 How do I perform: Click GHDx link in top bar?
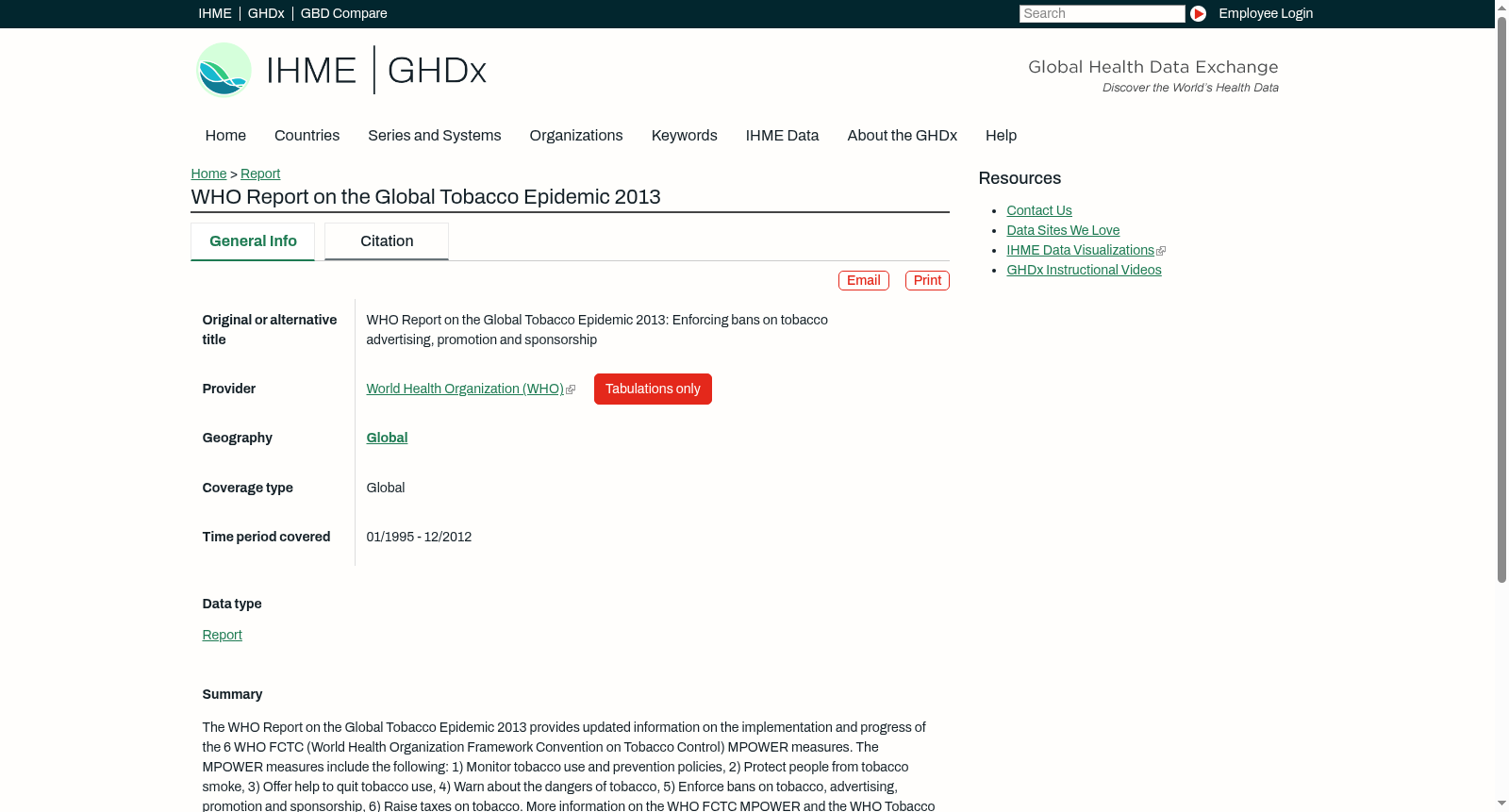click(x=266, y=13)
